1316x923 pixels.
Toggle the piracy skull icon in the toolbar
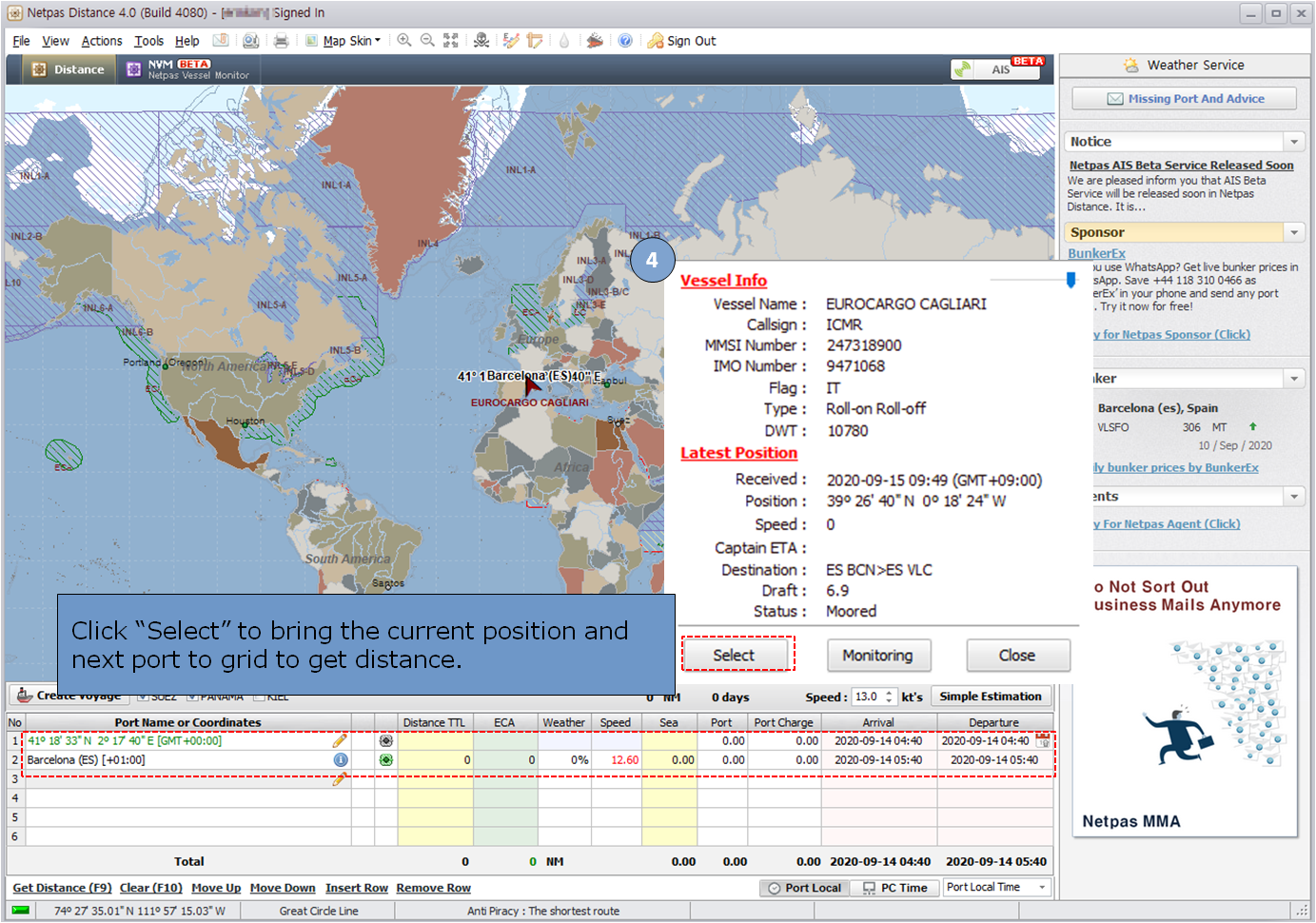point(481,40)
